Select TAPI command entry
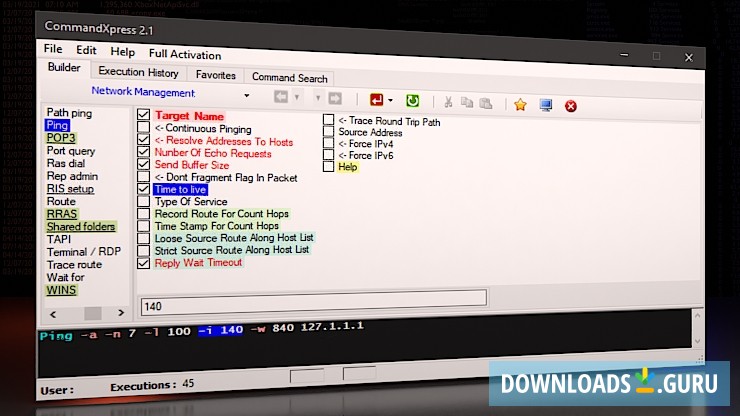The height and width of the screenshot is (416, 740). (59, 239)
